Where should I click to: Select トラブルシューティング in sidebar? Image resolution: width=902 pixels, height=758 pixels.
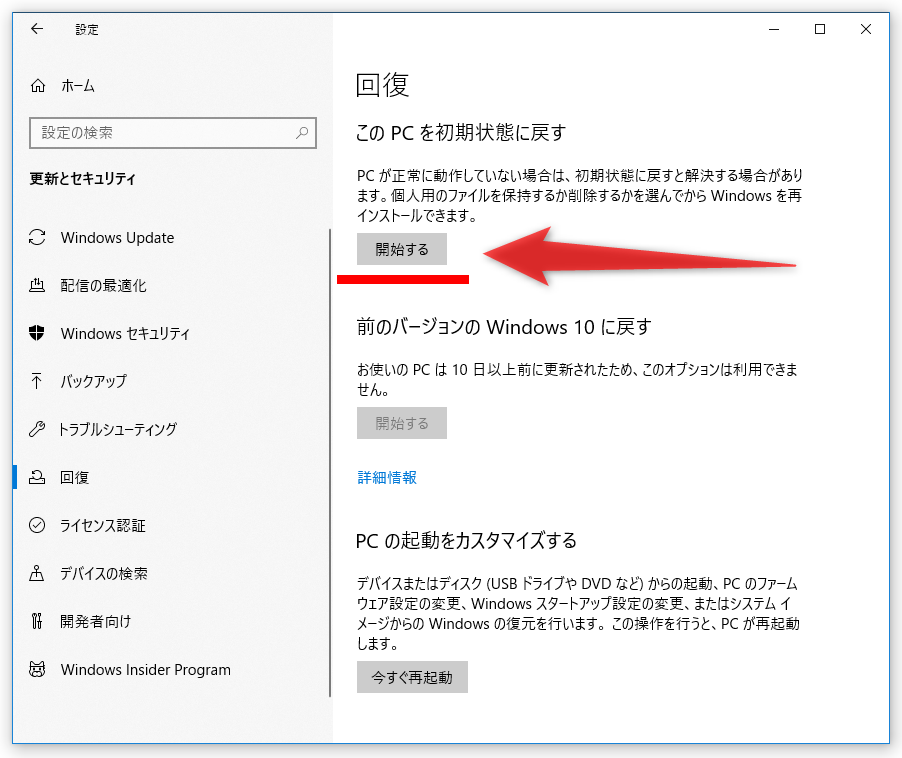point(117,429)
